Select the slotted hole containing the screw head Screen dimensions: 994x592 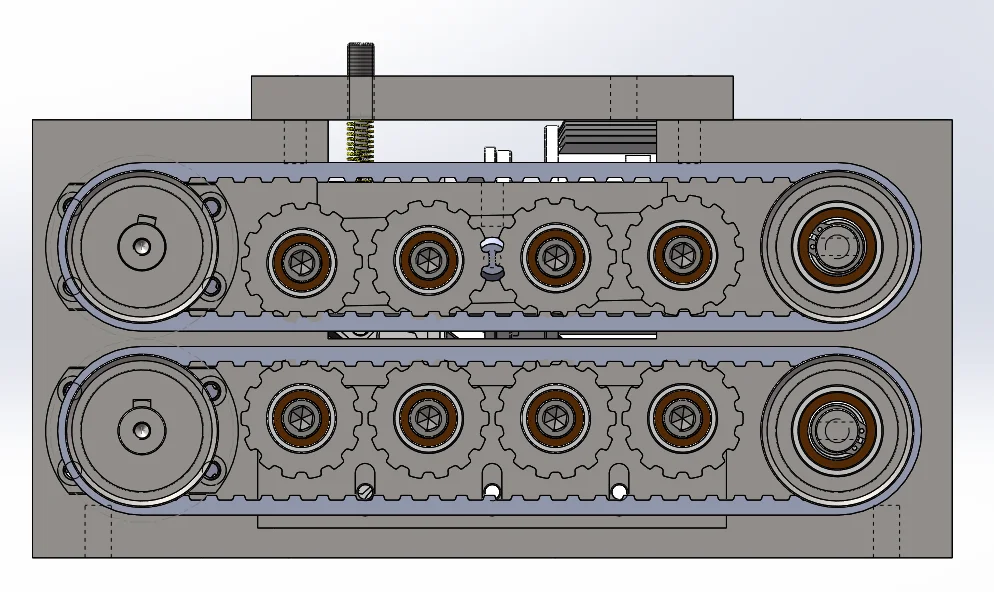365,483
